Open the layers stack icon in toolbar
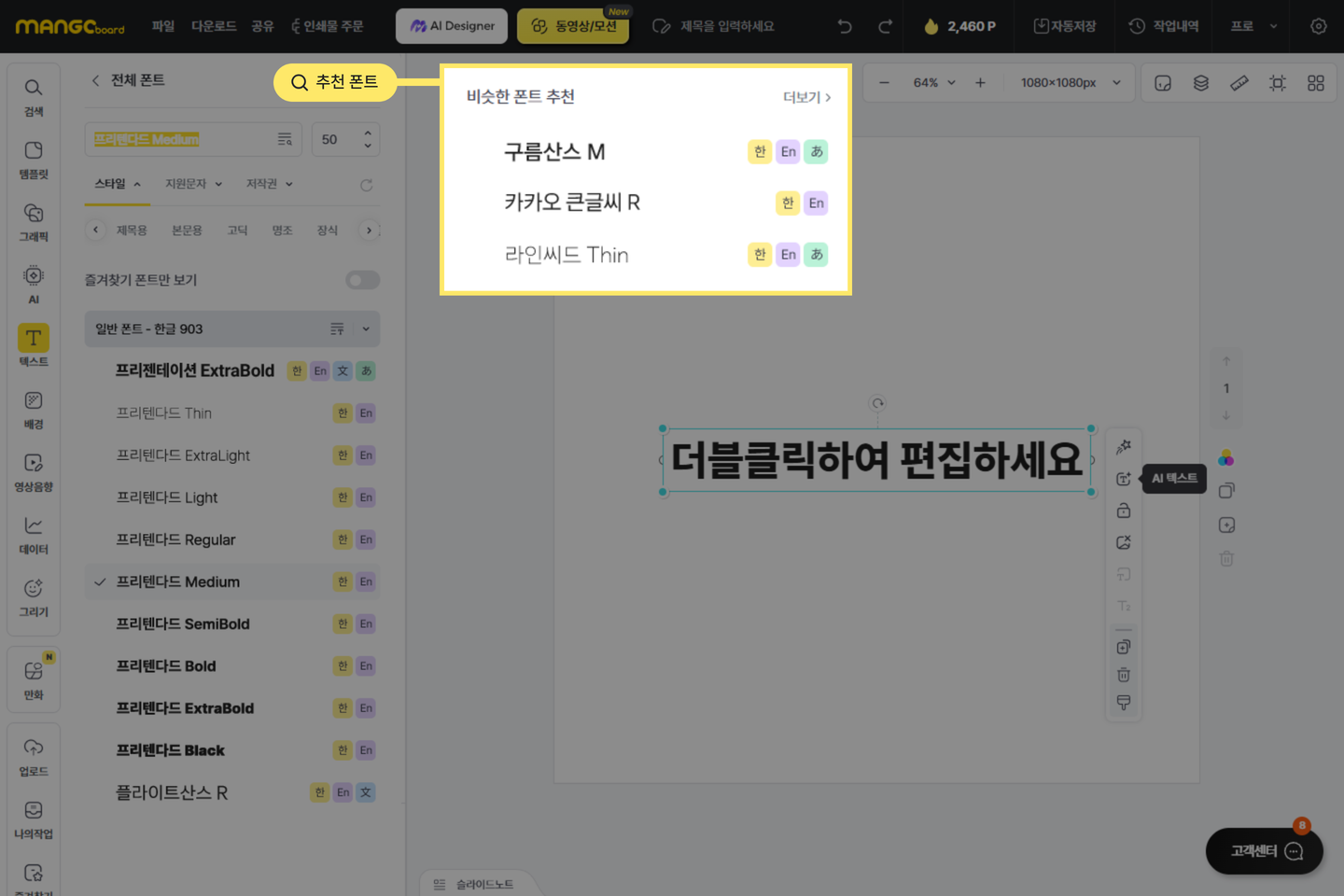This screenshot has height=896, width=1344. point(1201,83)
